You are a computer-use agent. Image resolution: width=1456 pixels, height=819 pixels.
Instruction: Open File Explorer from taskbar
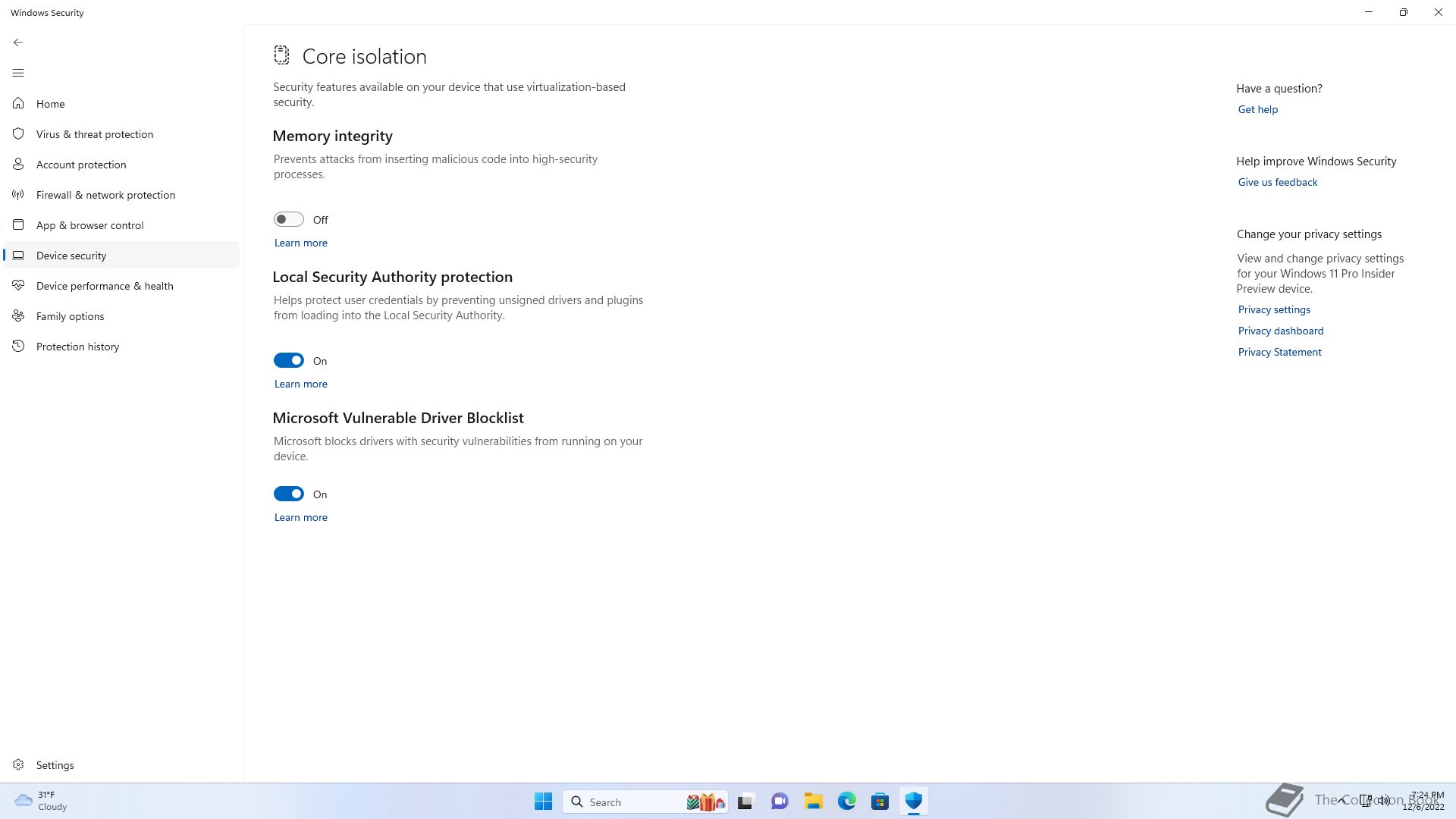[x=813, y=802]
